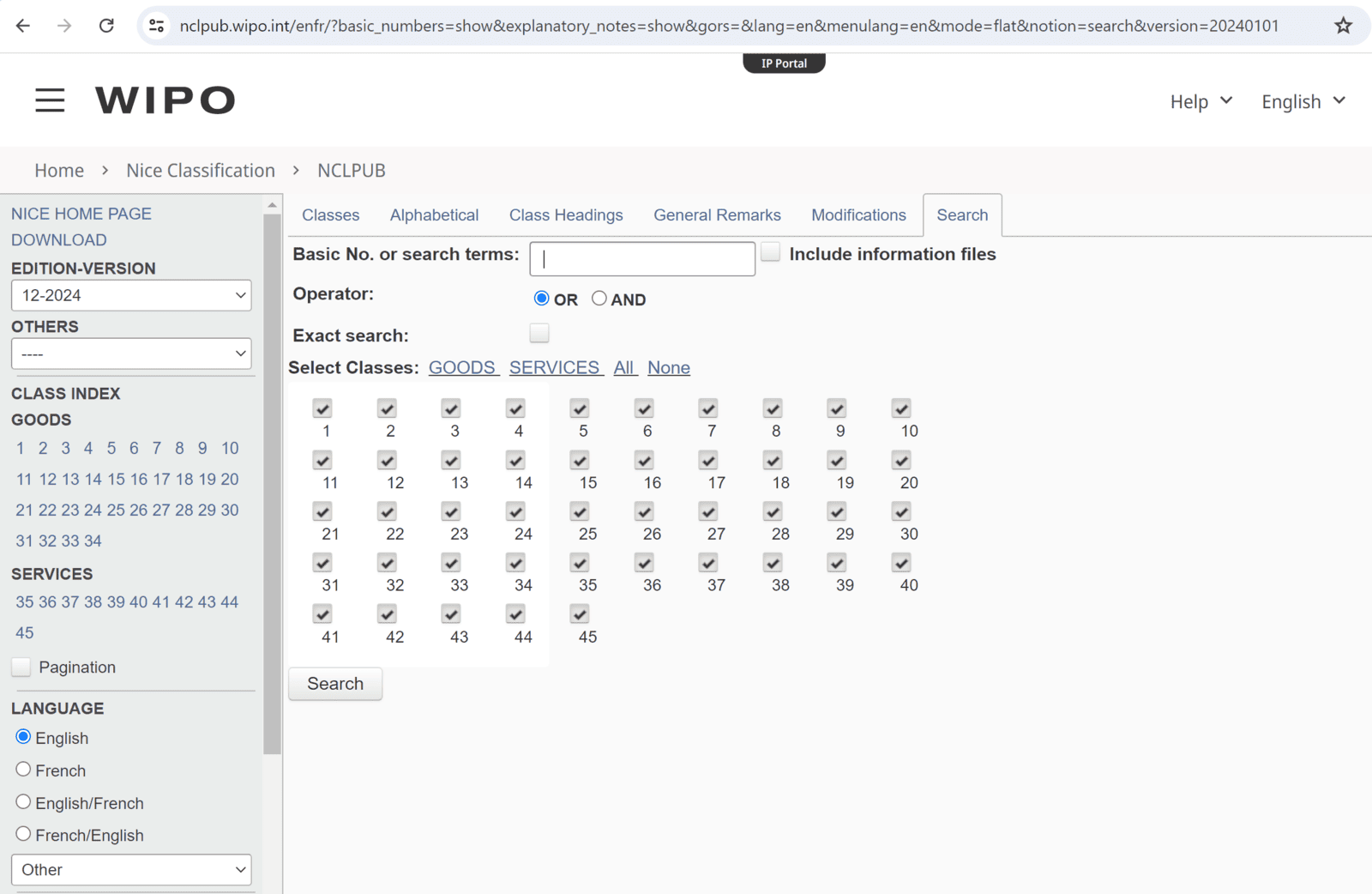Open services class 35 in class index

click(x=25, y=602)
